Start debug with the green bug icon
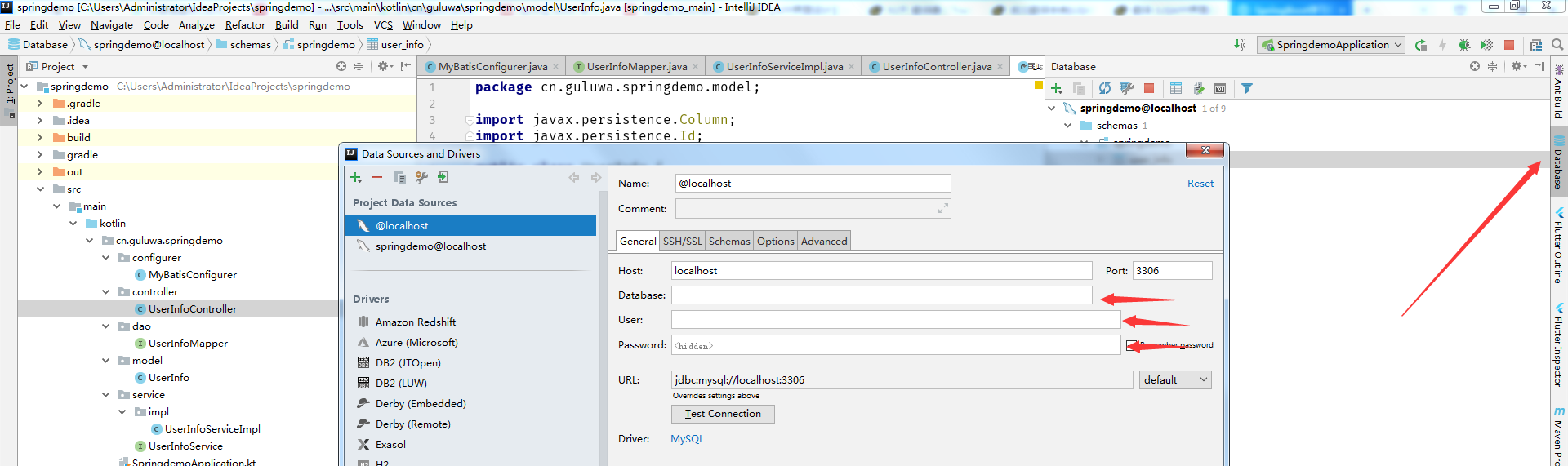Image resolution: width=1568 pixels, height=466 pixels. 1464,45
